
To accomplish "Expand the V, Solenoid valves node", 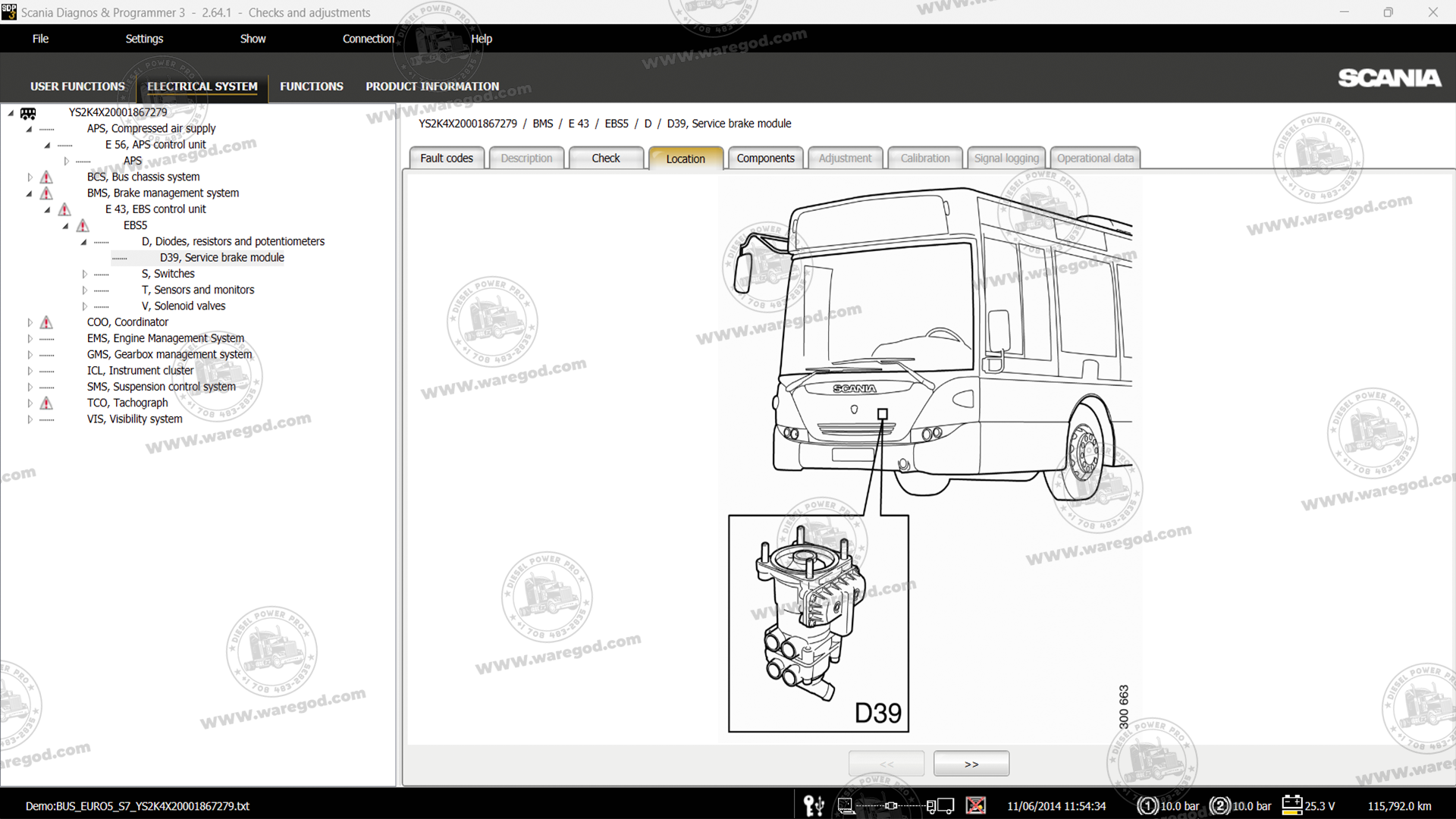I will coord(84,306).
